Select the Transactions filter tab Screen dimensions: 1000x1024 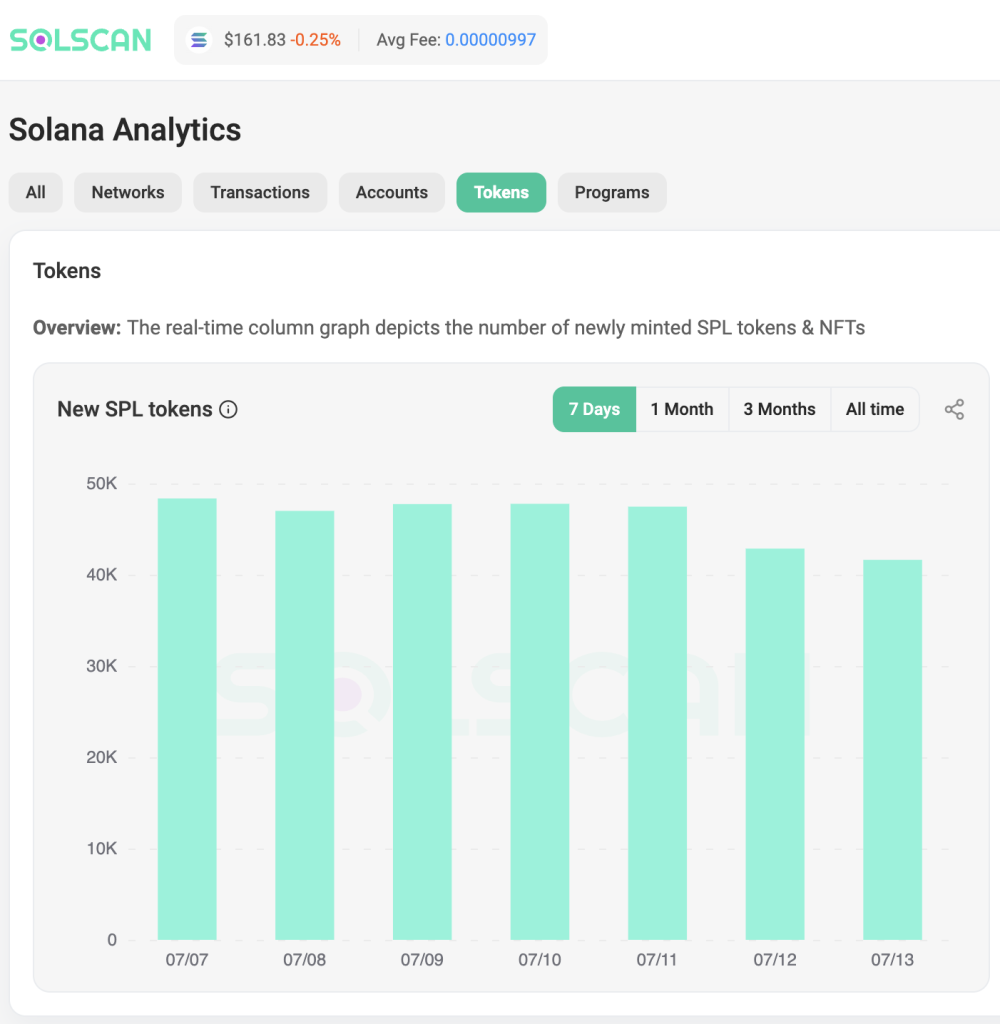pos(260,192)
